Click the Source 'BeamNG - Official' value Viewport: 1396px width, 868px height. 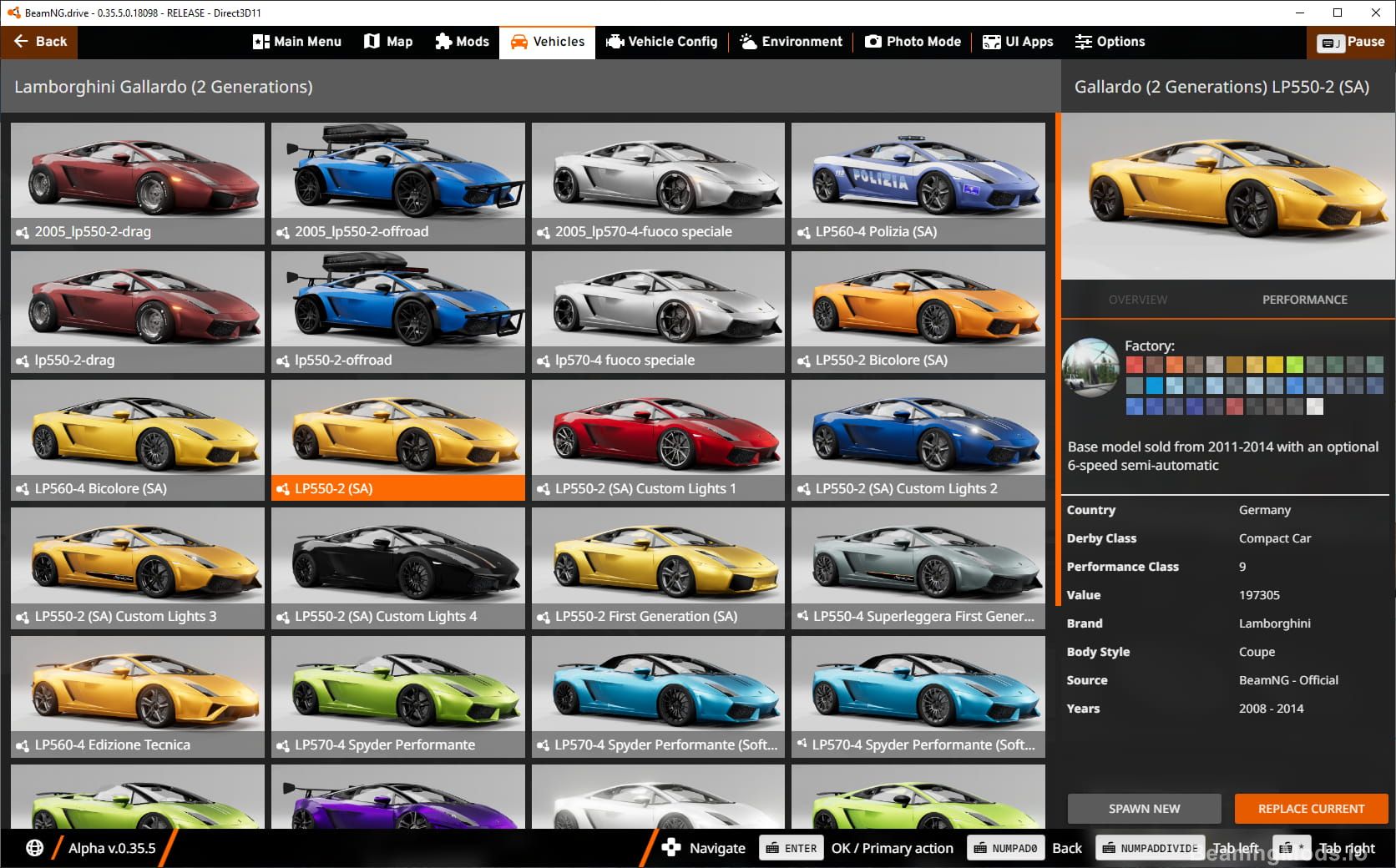(1288, 680)
